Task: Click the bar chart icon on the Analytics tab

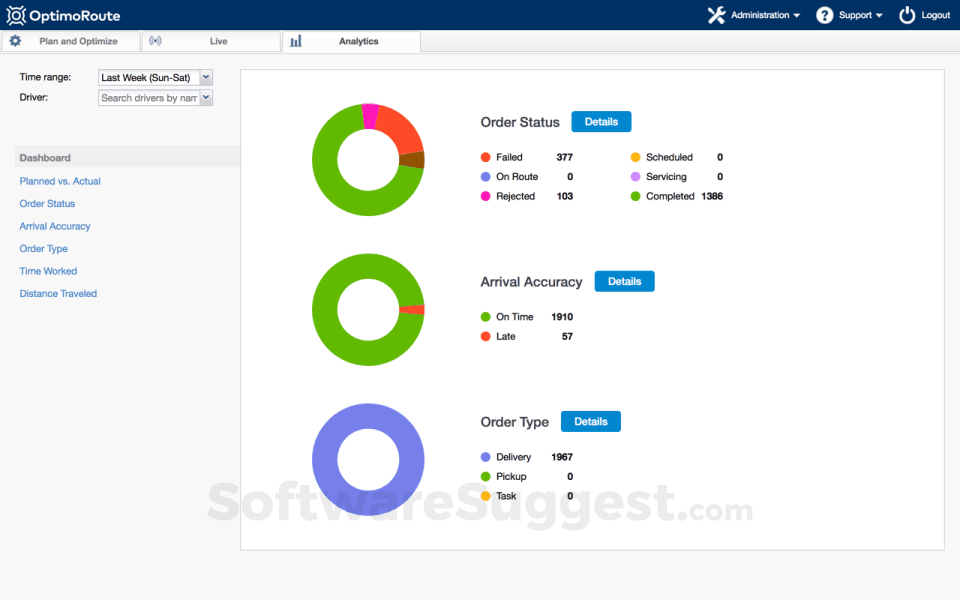Action: coord(295,42)
